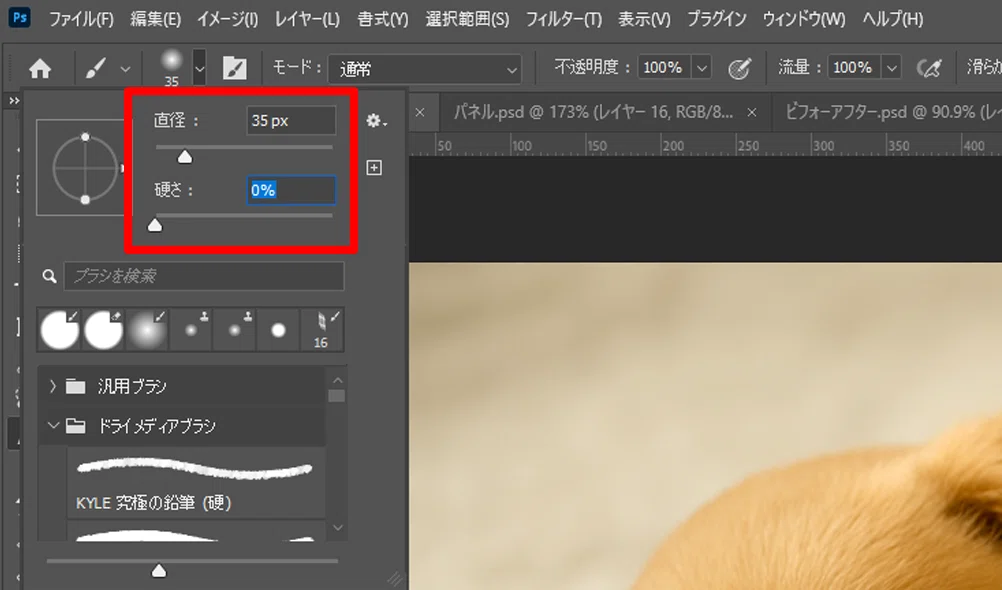The image size is (1002, 590).
Task: Select the Brush tool preset icon
Action: (96, 68)
